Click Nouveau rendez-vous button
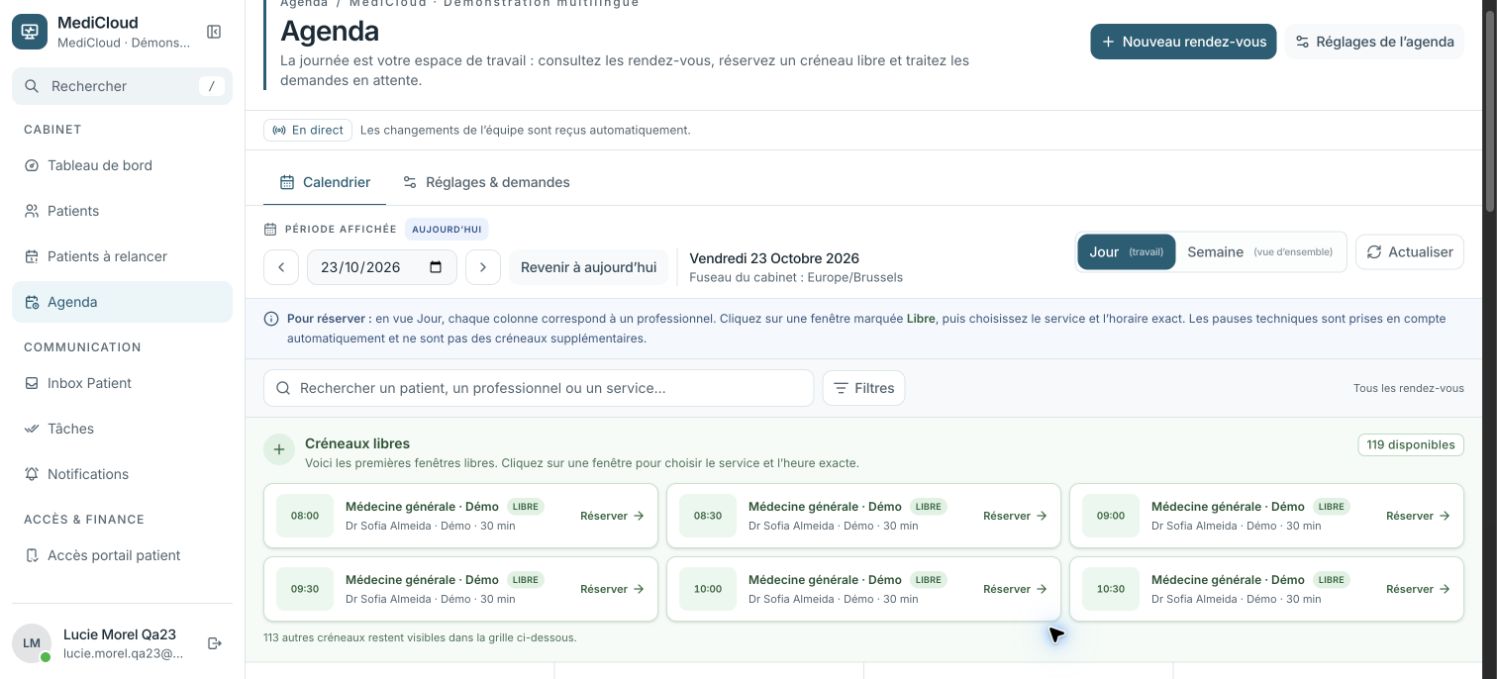 coord(1183,42)
